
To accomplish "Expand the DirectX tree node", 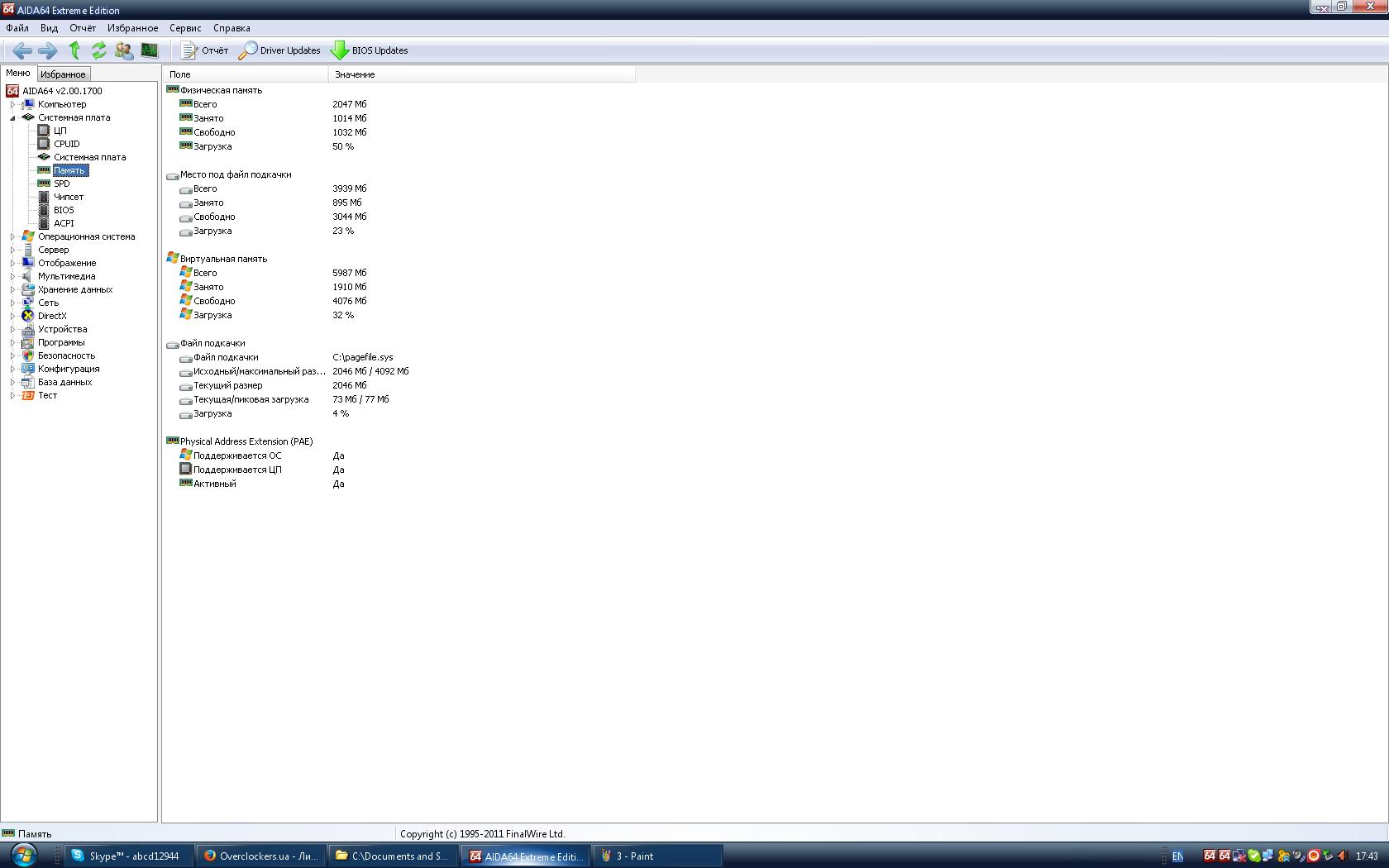I will pyautogui.click(x=12, y=316).
